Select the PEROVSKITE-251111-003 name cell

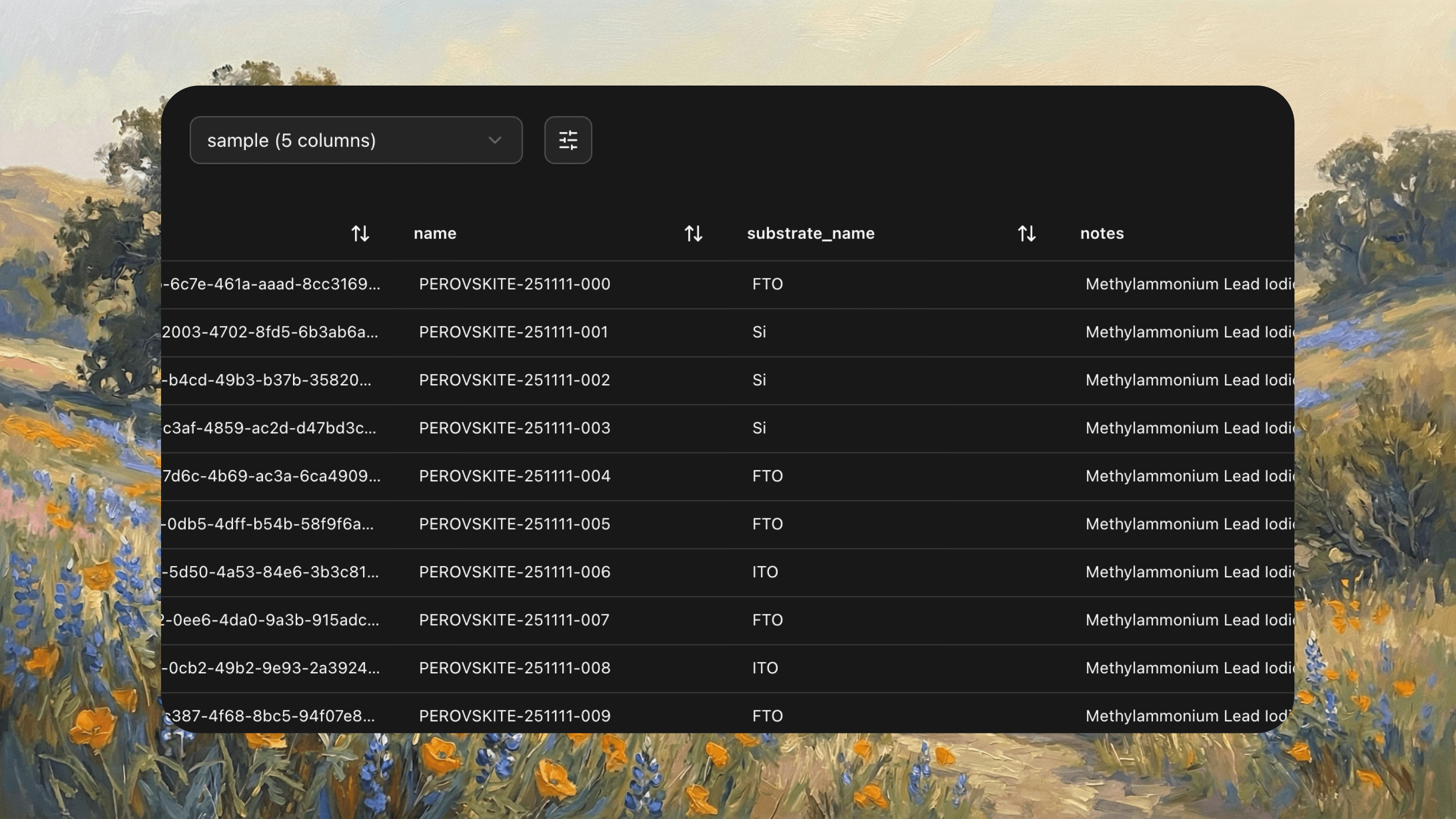click(514, 428)
